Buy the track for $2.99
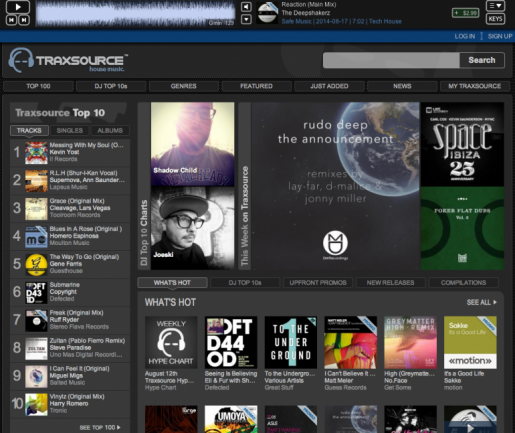 466,13
